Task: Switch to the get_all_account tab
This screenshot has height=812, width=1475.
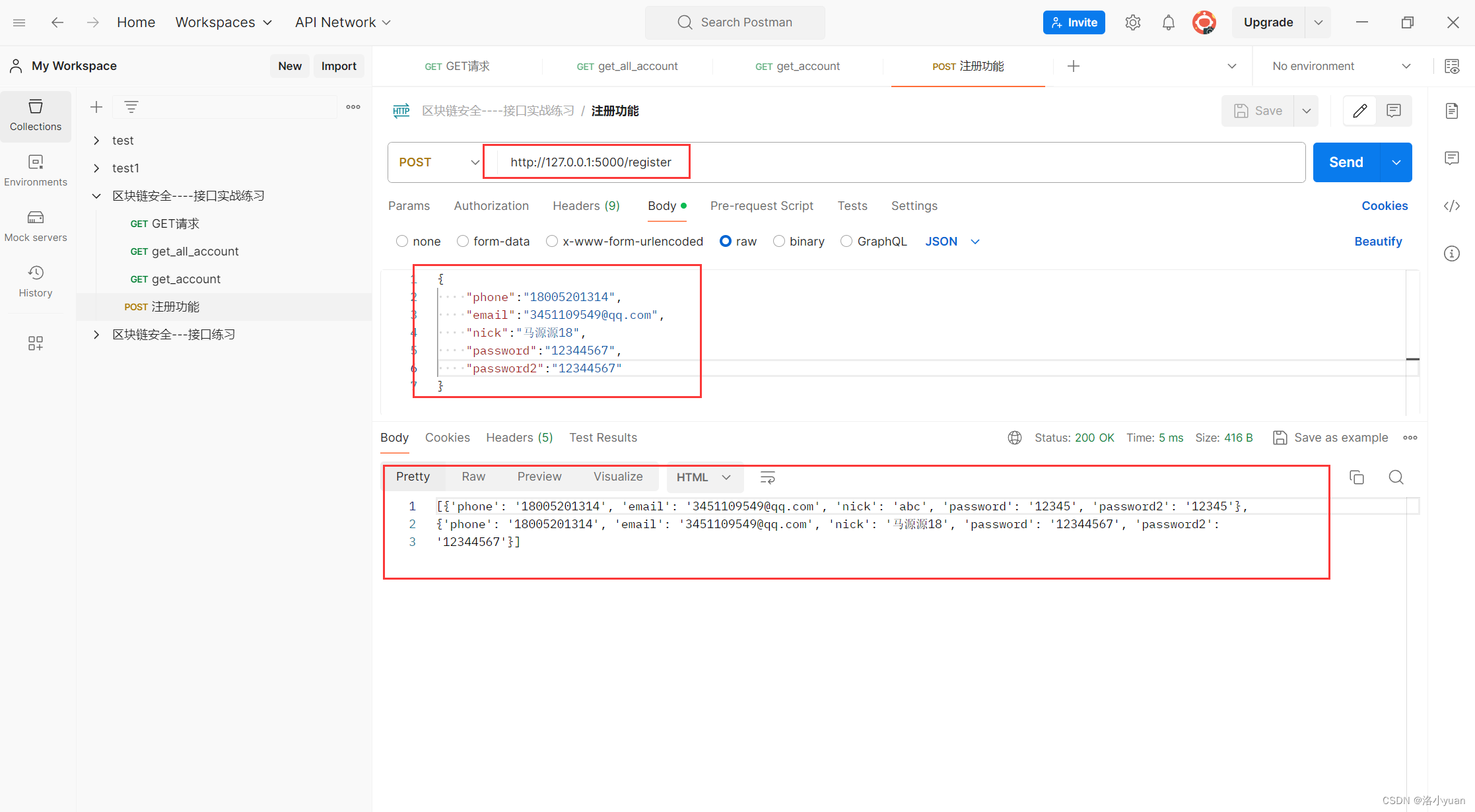Action: pos(627,66)
